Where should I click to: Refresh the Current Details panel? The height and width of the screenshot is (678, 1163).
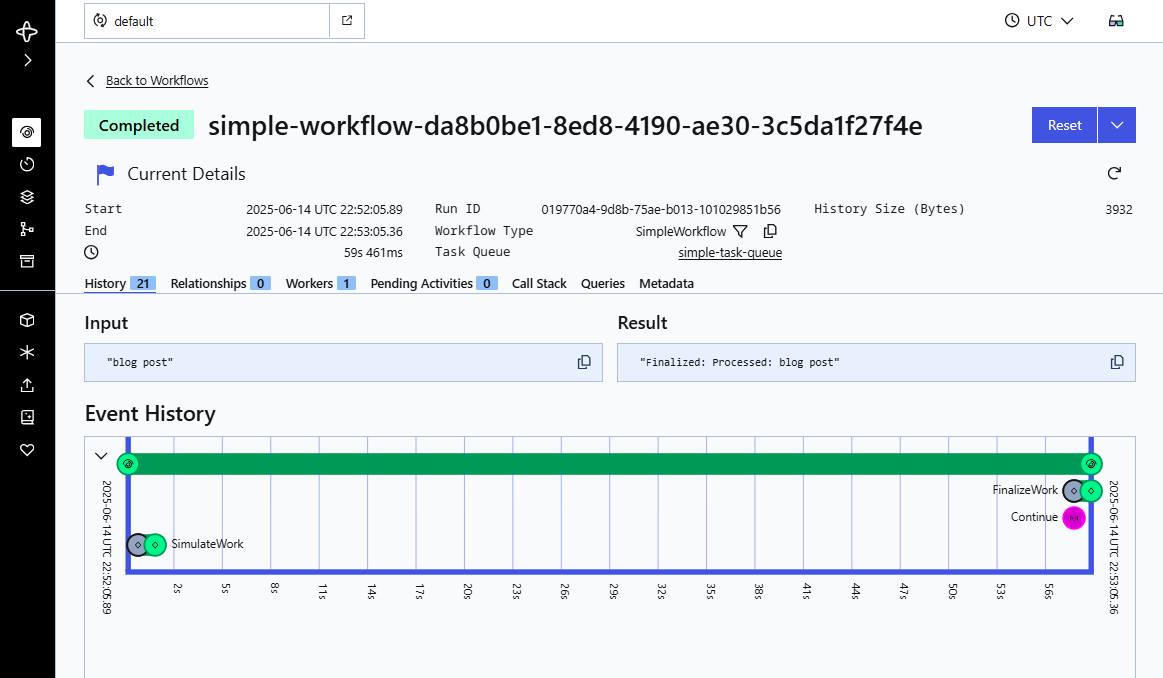click(1114, 173)
